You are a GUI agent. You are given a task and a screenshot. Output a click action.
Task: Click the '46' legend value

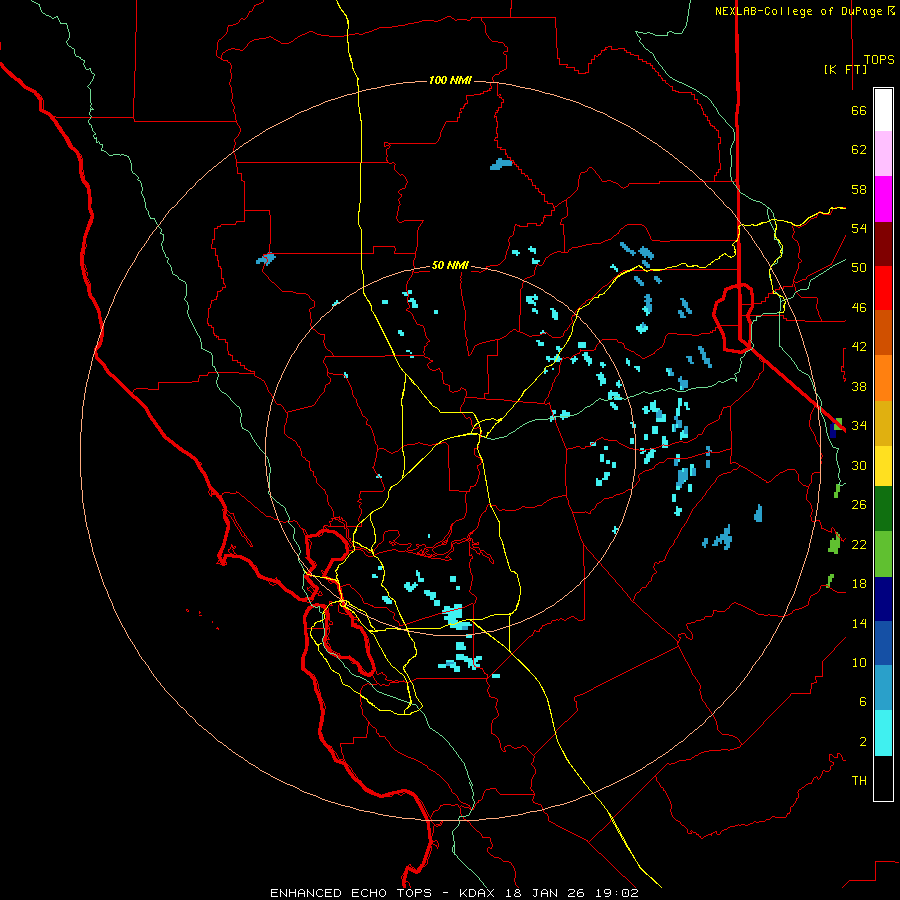859,308
